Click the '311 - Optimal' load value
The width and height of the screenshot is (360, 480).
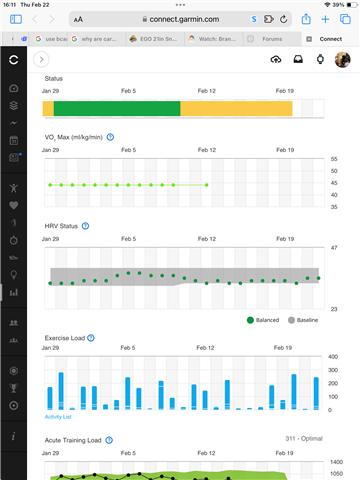coord(304,439)
